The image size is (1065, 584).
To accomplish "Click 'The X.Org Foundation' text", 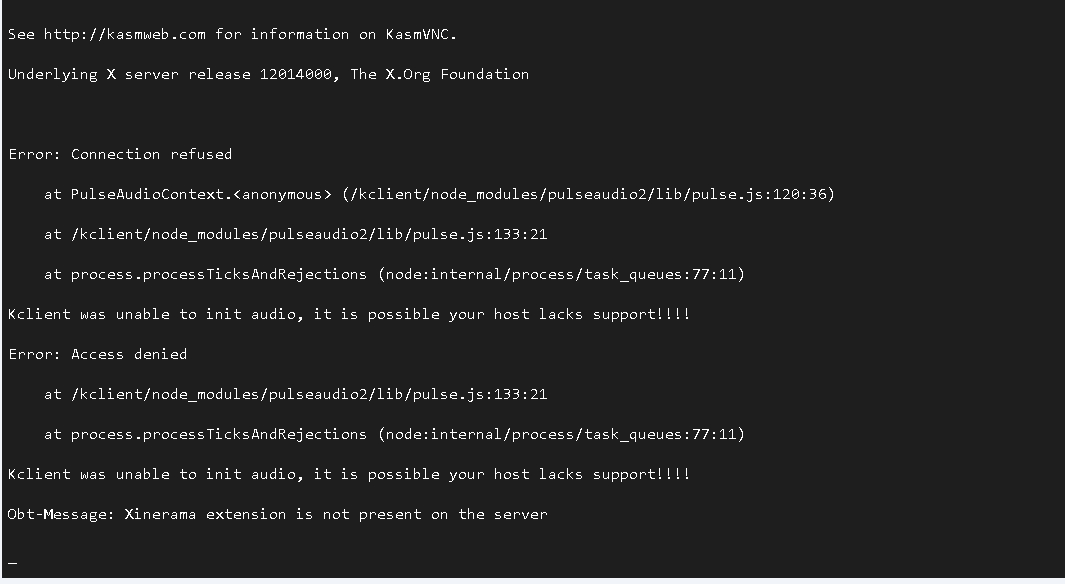I will (x=439, y=75).
